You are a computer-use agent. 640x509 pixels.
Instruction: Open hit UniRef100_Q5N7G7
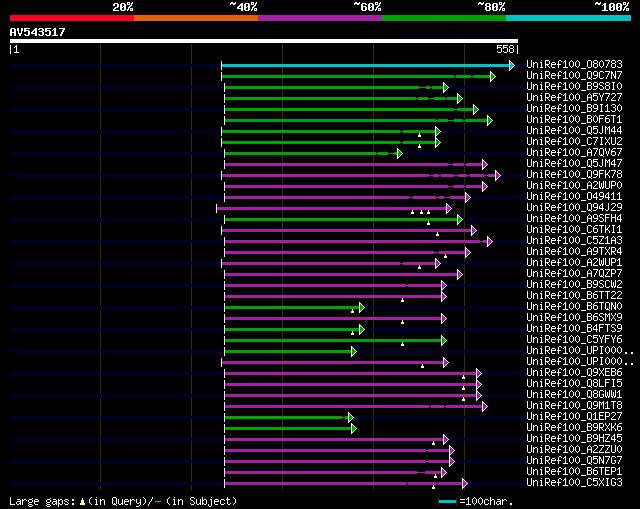pos(574,461)
